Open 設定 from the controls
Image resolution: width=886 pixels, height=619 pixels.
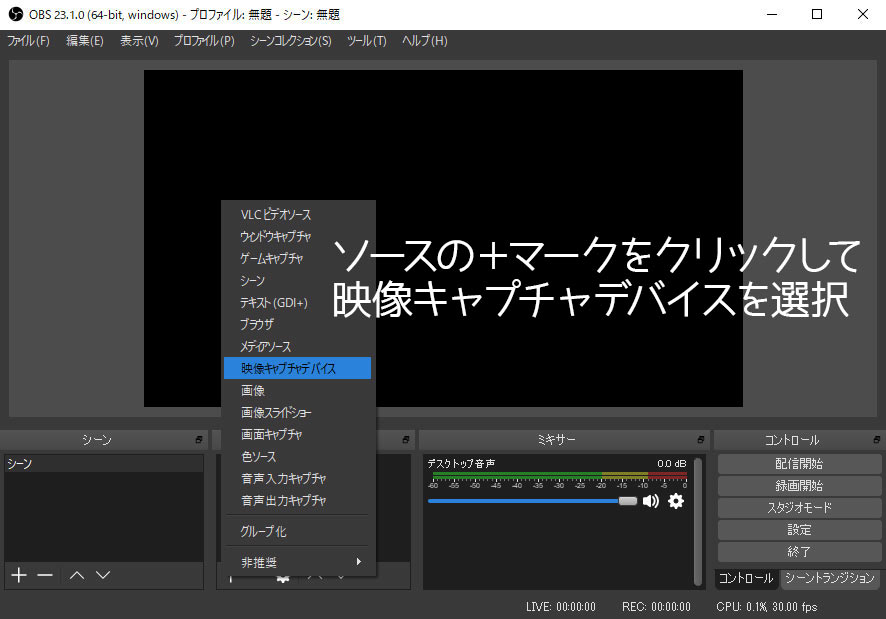[x=799, y=530]
